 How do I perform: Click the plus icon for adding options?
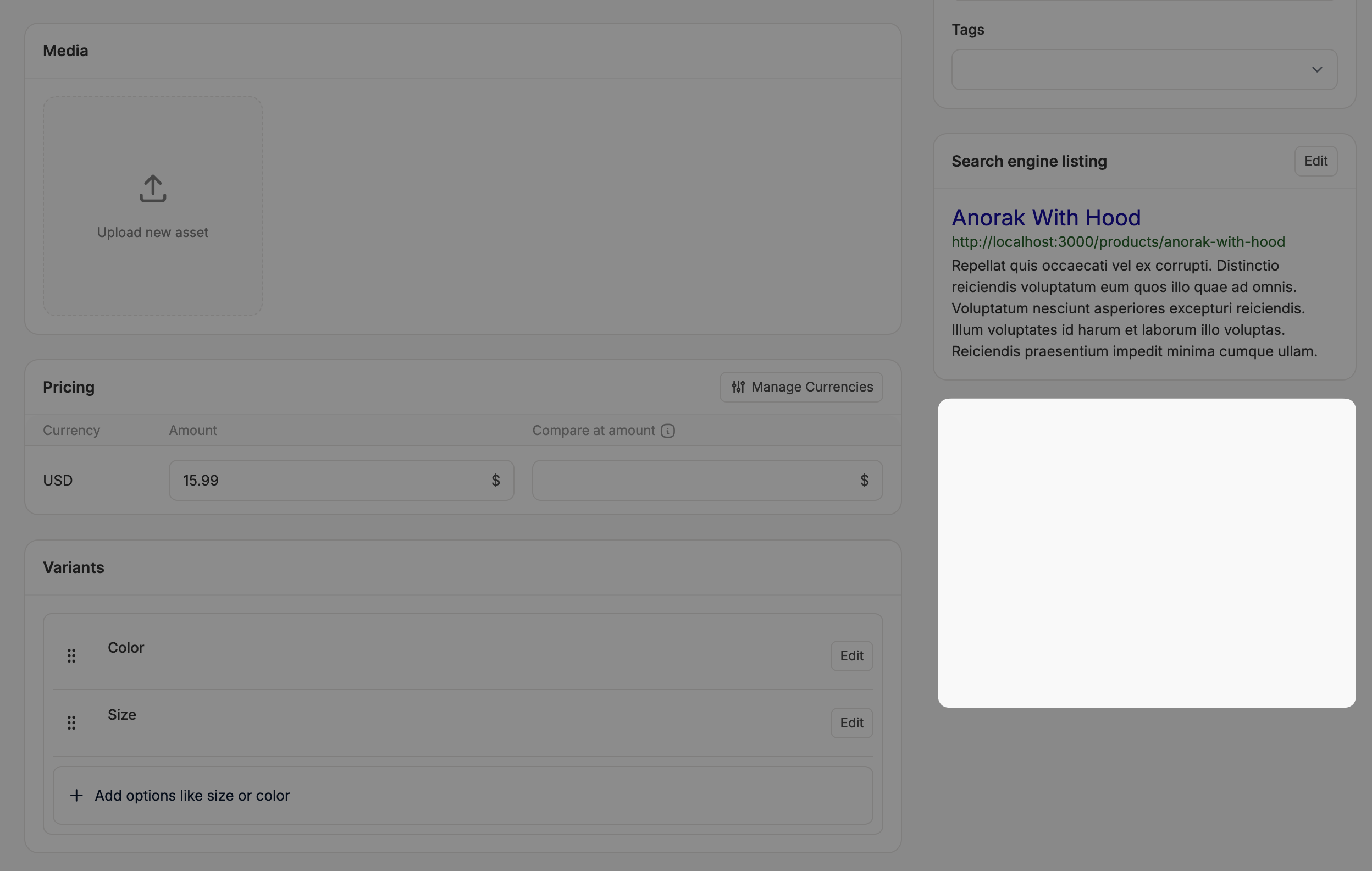tap(76, 795)
